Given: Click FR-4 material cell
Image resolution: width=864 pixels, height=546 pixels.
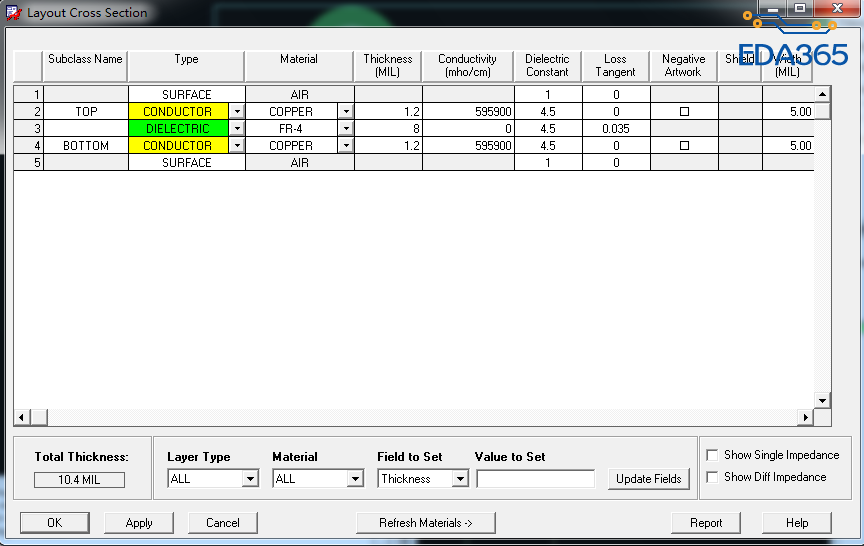Looking at the screenshot, I should click(291, 129).
